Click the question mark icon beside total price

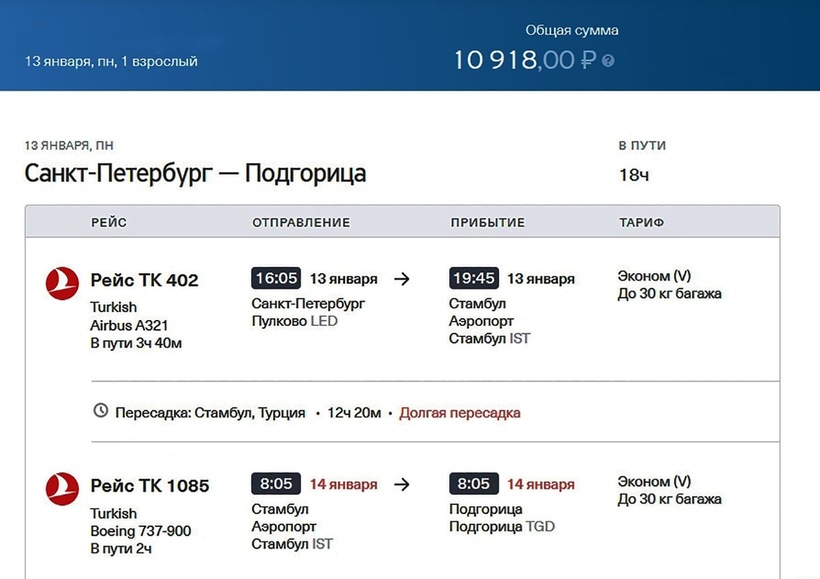pos(609,61)
